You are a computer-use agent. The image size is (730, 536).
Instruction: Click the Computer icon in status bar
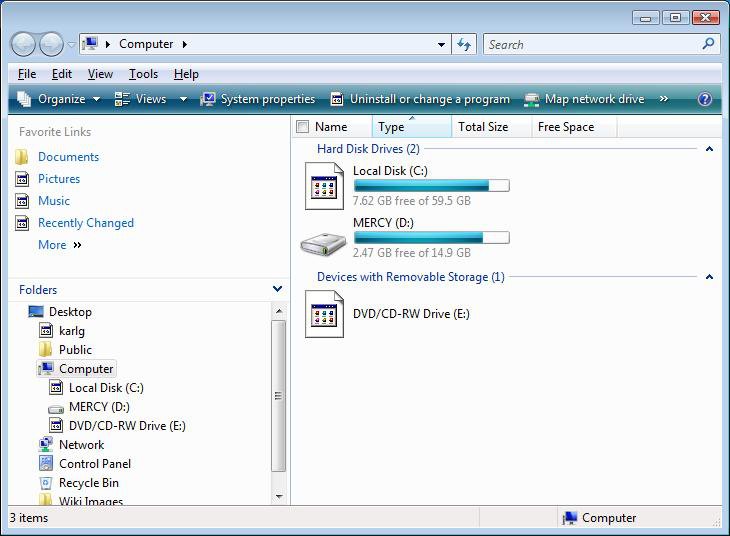coord(569,518)
